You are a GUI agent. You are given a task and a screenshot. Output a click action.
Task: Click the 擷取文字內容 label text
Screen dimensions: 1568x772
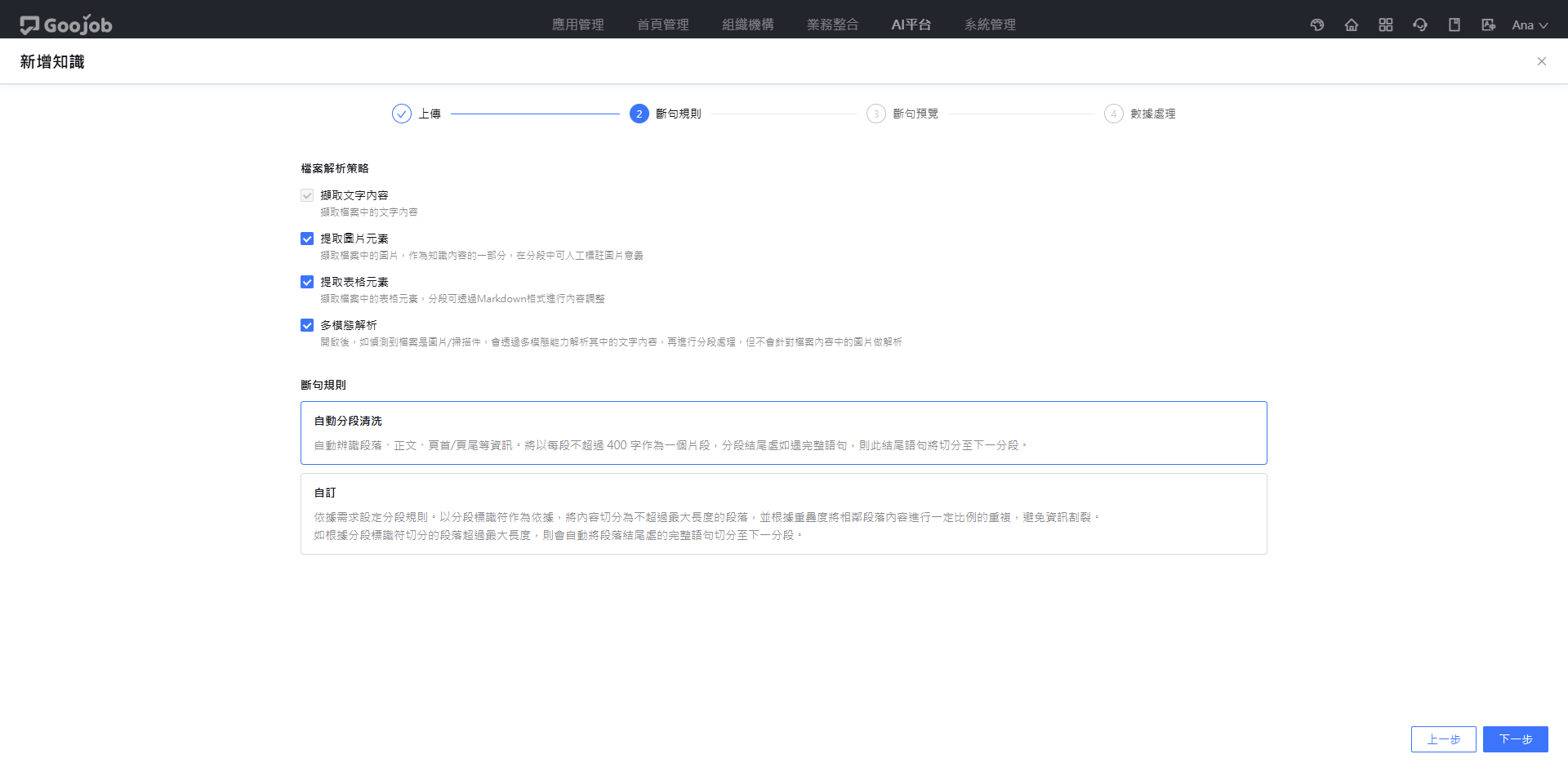point(354,195)
